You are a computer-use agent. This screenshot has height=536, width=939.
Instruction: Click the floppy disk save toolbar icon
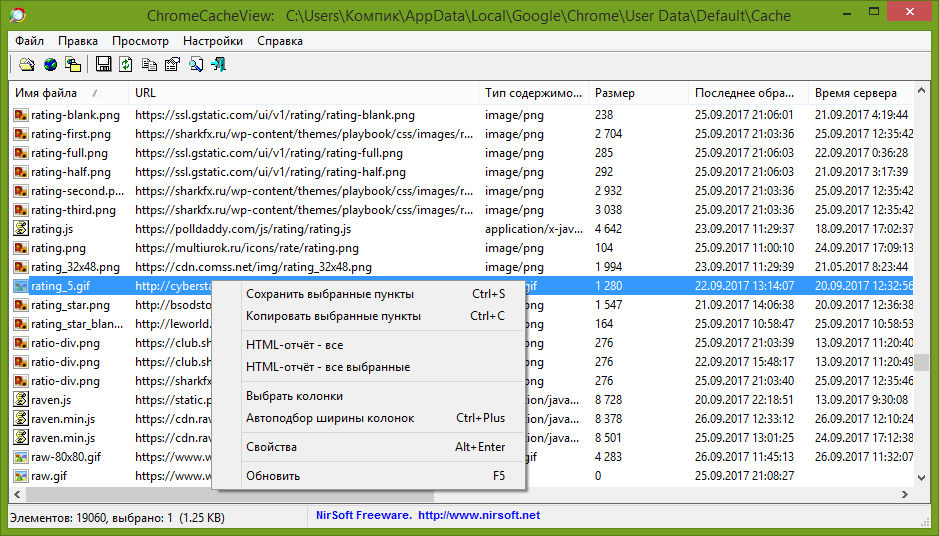[x=104, y=64]
